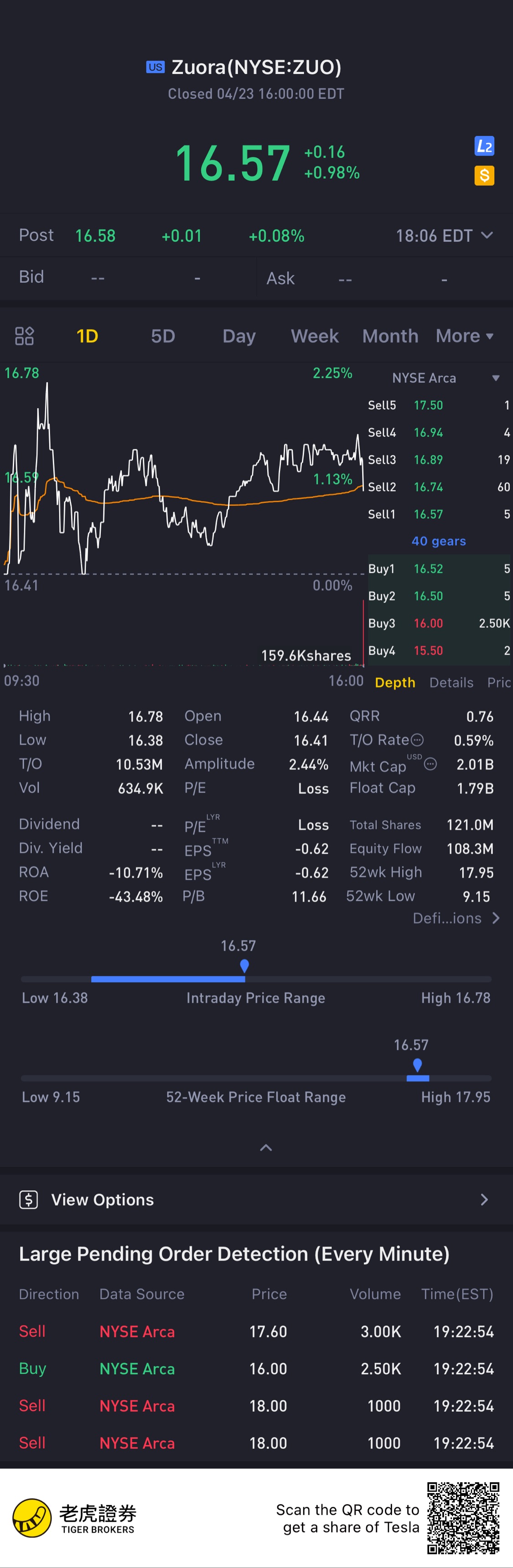Tap the Ask quote field
Viewport: 513px width, 1568px height.
pos(384,278)
